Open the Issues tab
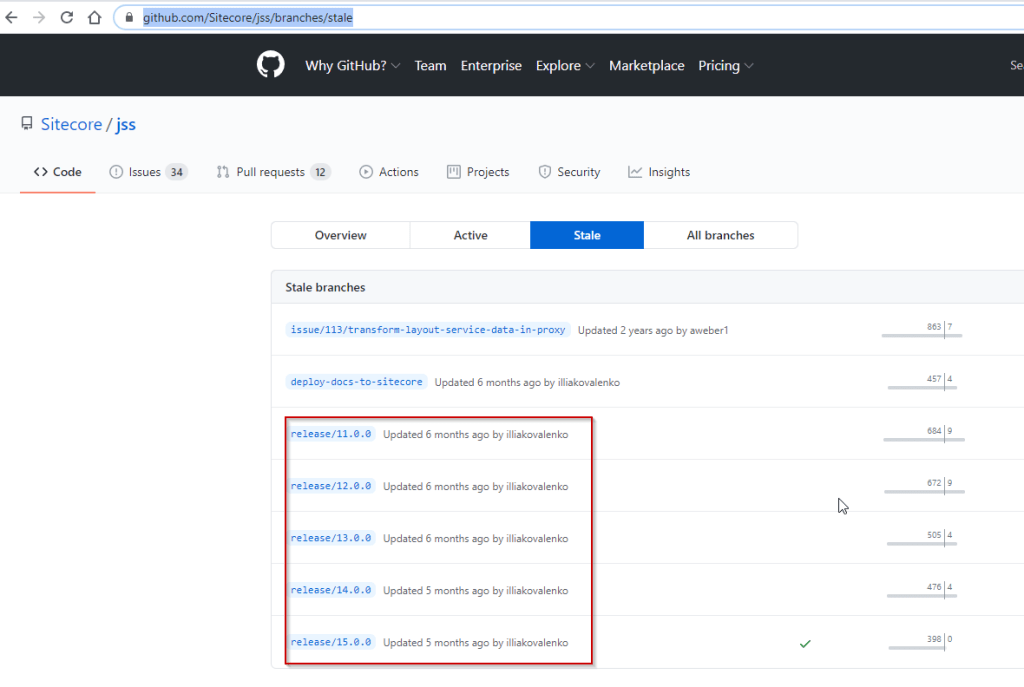 click(148, 172)
